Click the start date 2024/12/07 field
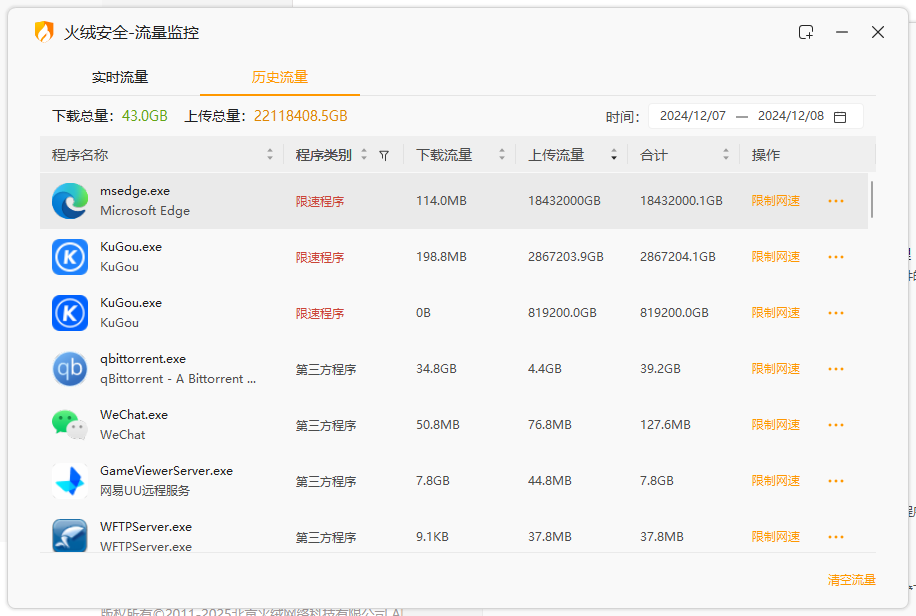The image size is (916, 616). pyautogui.click(x=693, y=116)
